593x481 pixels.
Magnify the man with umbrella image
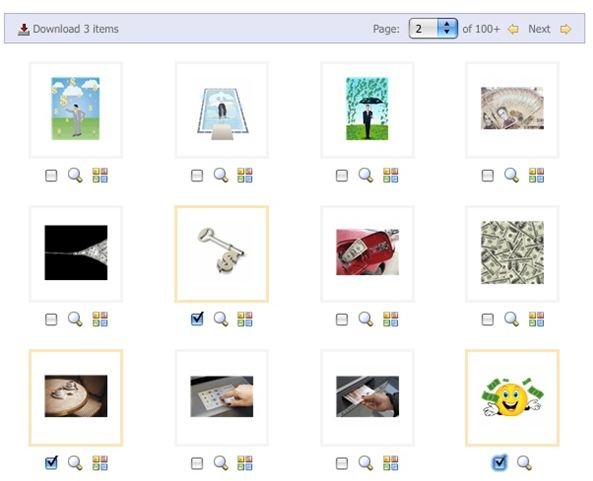366,175
